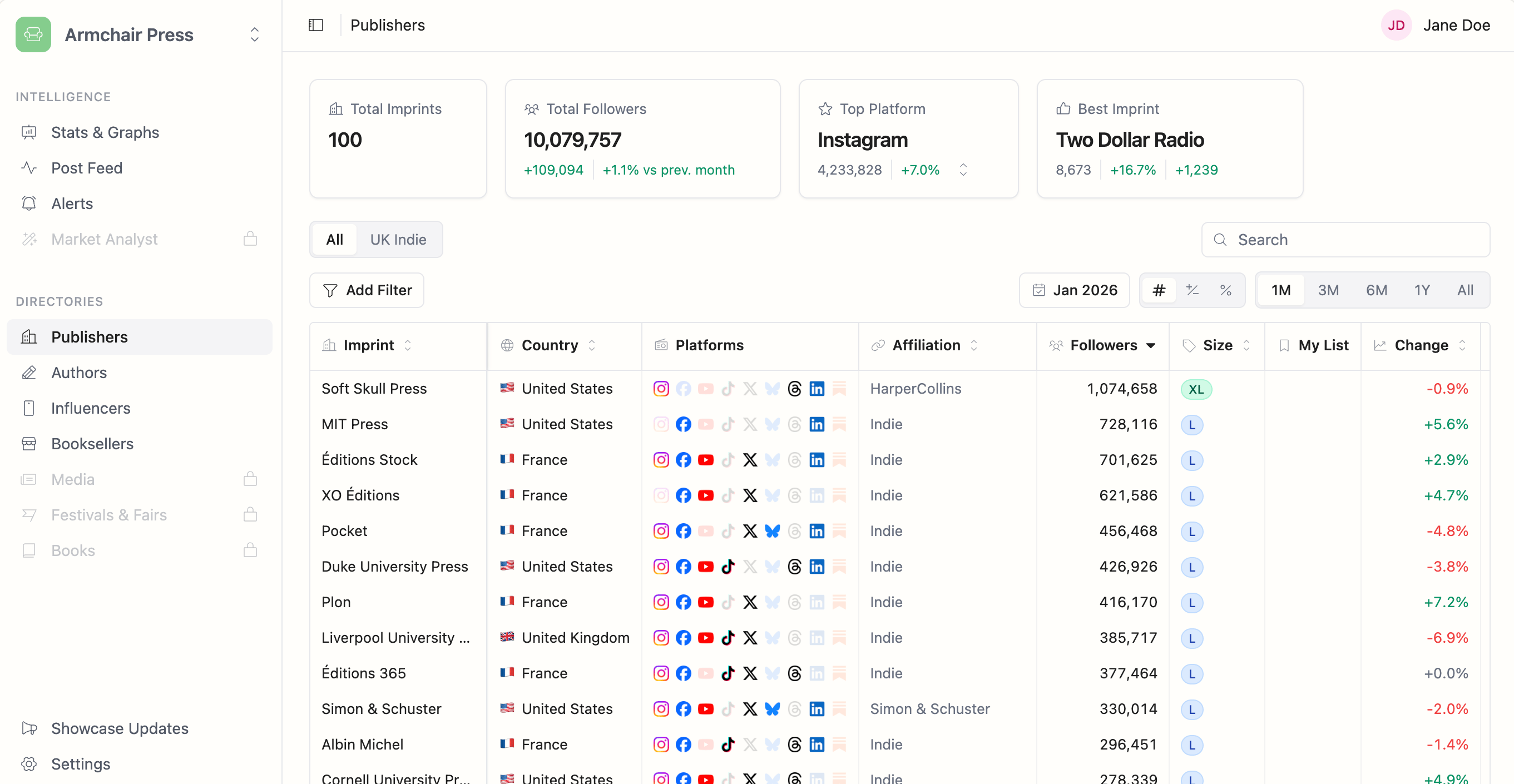Image resolution: width=1514 pixels, height=784 pixels.
Task: Switch to the UK Indie tab
Action: coord(398,240)
